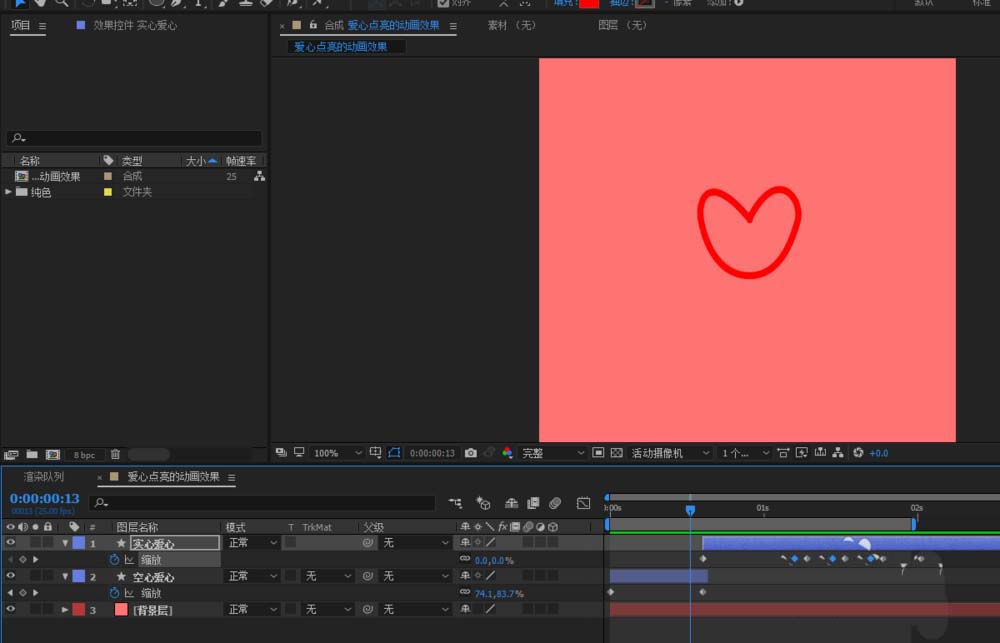Click the snapshot camera icon in viewer

coord(471,453)
